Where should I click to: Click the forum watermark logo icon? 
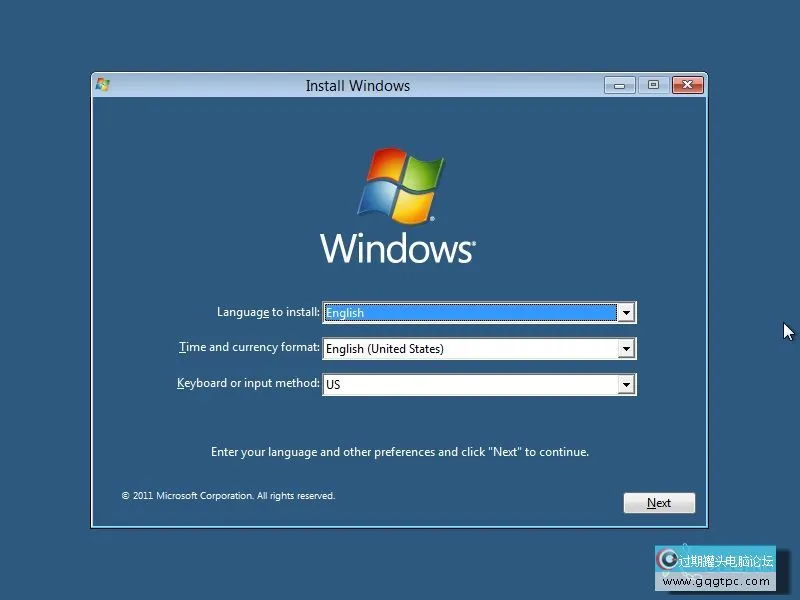pos(667,561)
